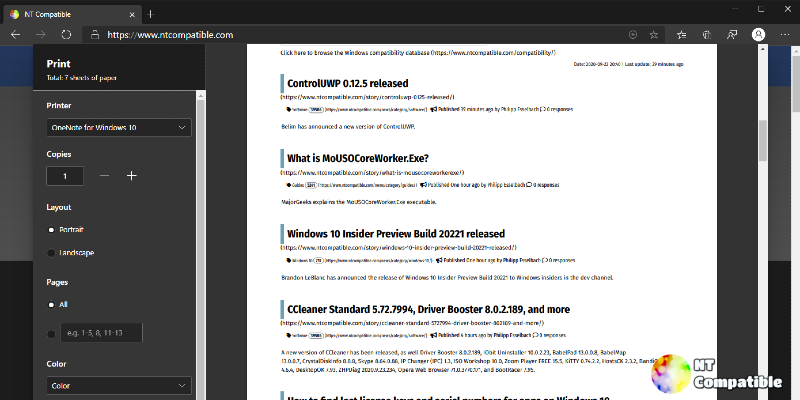Click the Print panel title
The image size is (800, 400).
point(59,64)
